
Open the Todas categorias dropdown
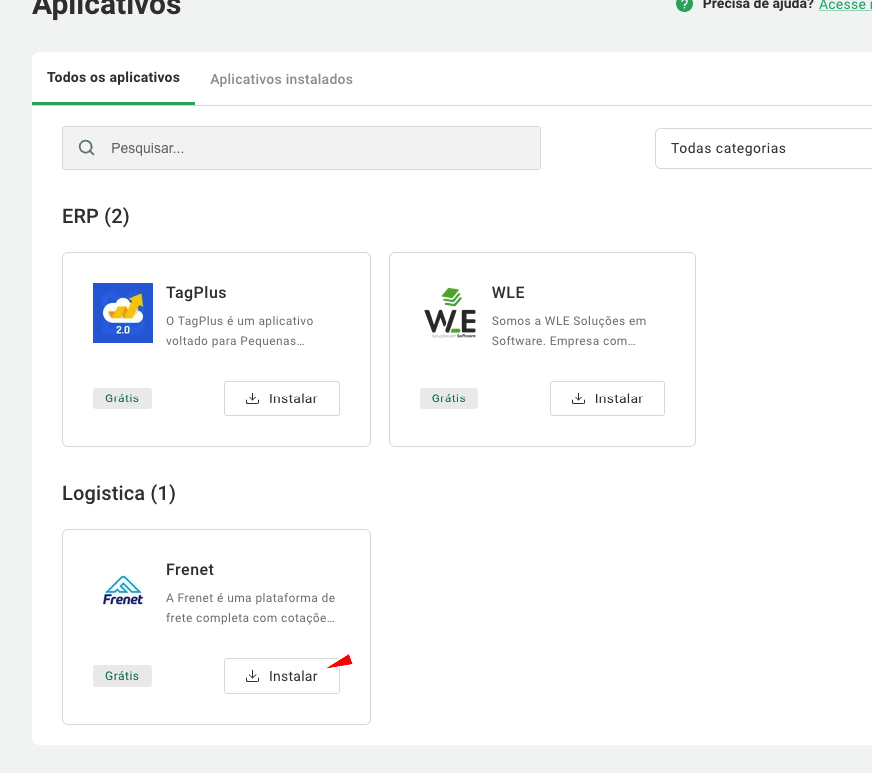point(762,148)
